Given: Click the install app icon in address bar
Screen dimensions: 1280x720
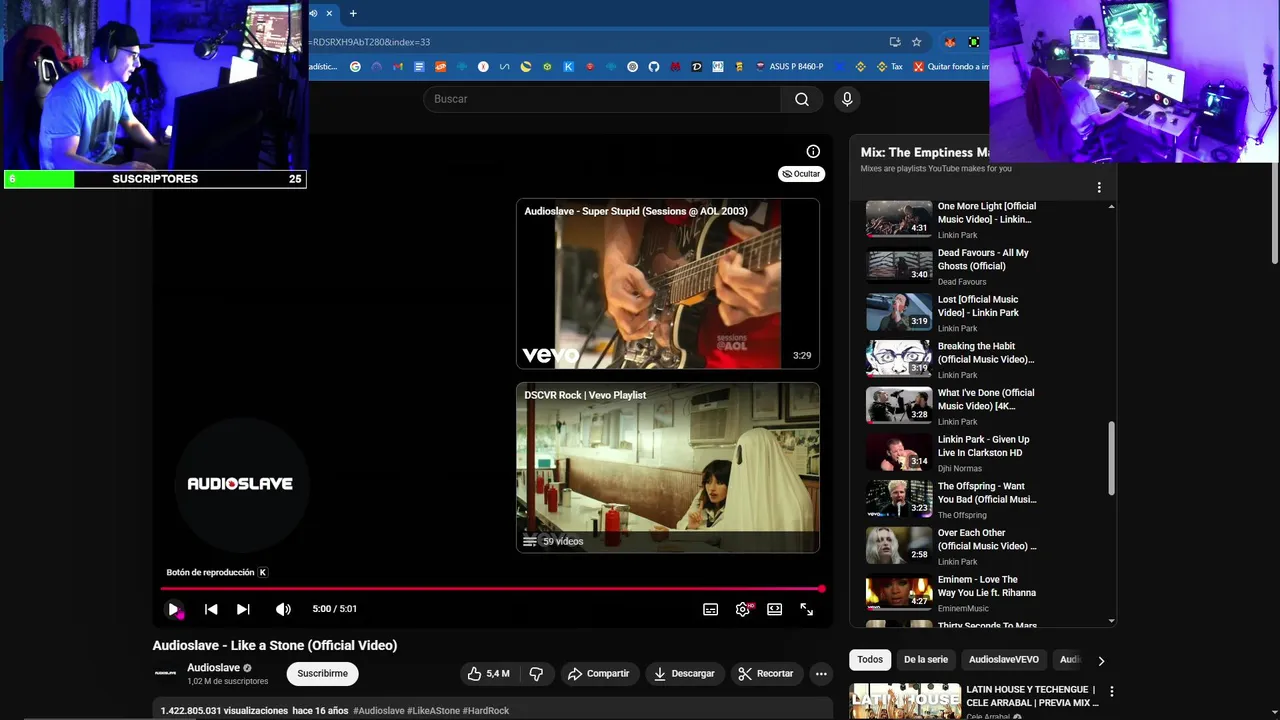Looking at the screenshot, I should 895,42.
